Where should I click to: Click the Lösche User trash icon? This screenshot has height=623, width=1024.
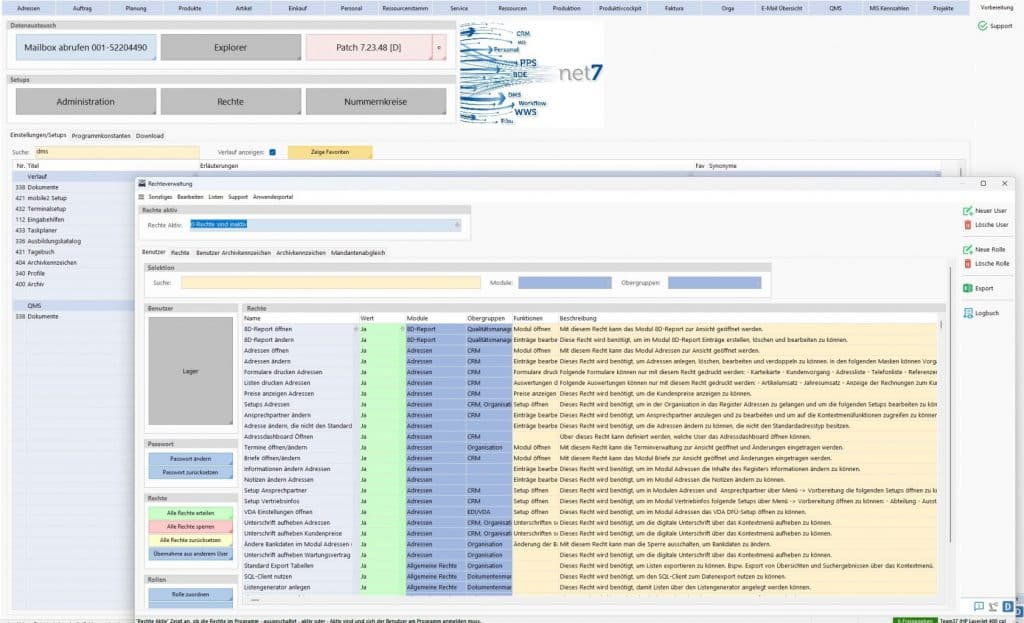point(967,225)
